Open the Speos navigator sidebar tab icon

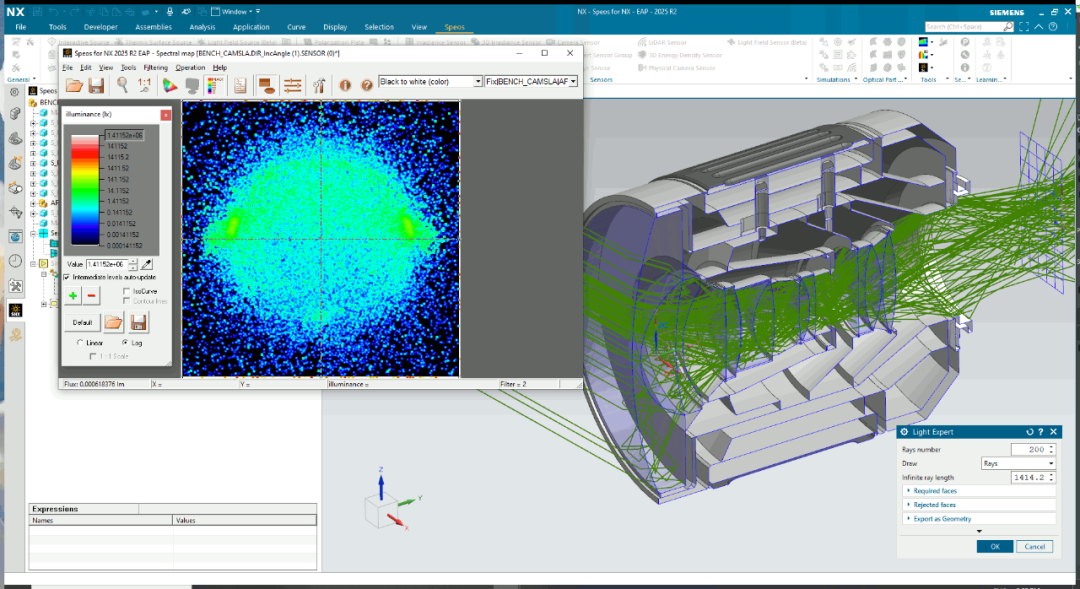click(x=15, y=311)
